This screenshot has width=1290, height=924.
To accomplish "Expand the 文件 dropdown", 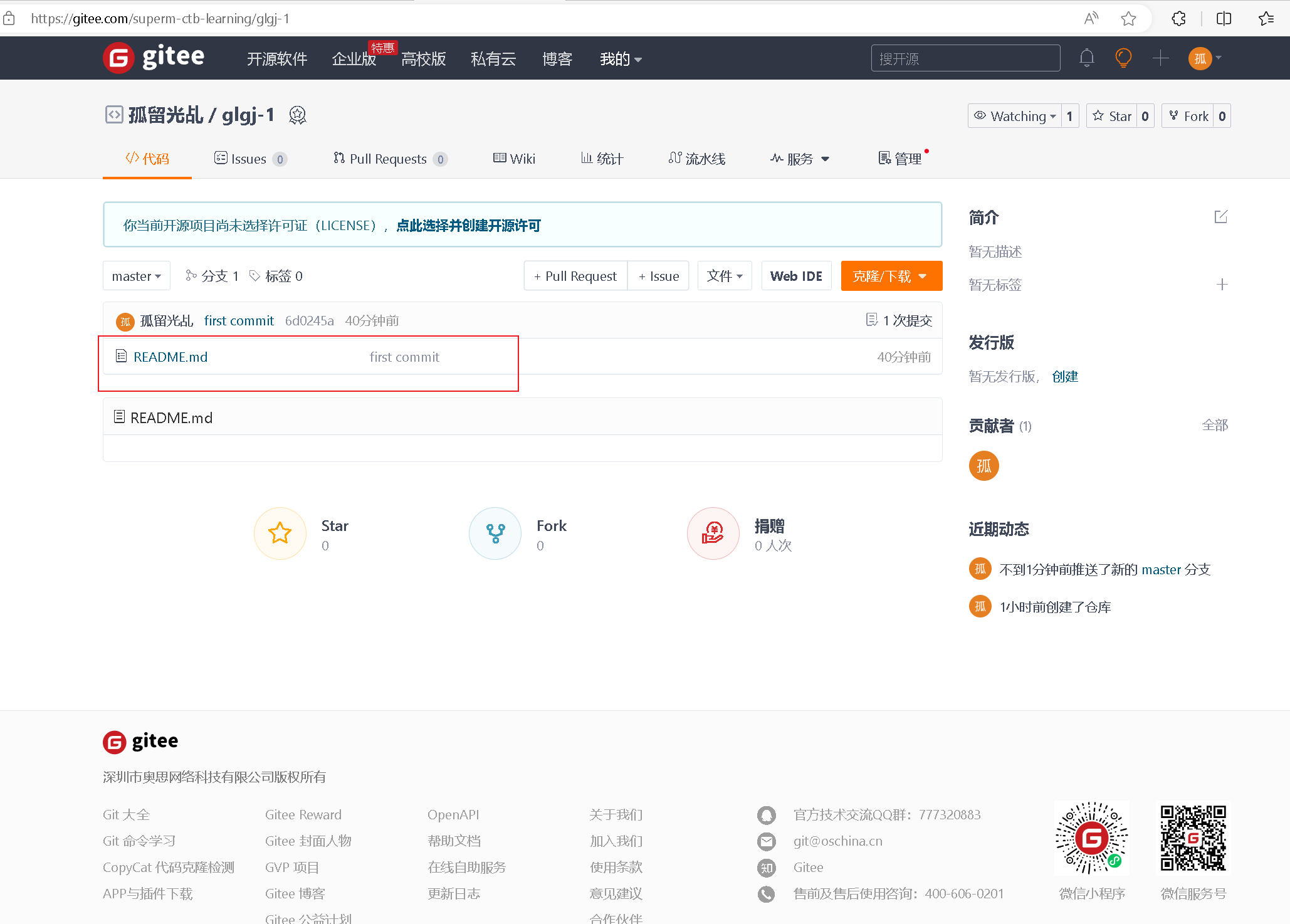I will (x=725, y=276).
